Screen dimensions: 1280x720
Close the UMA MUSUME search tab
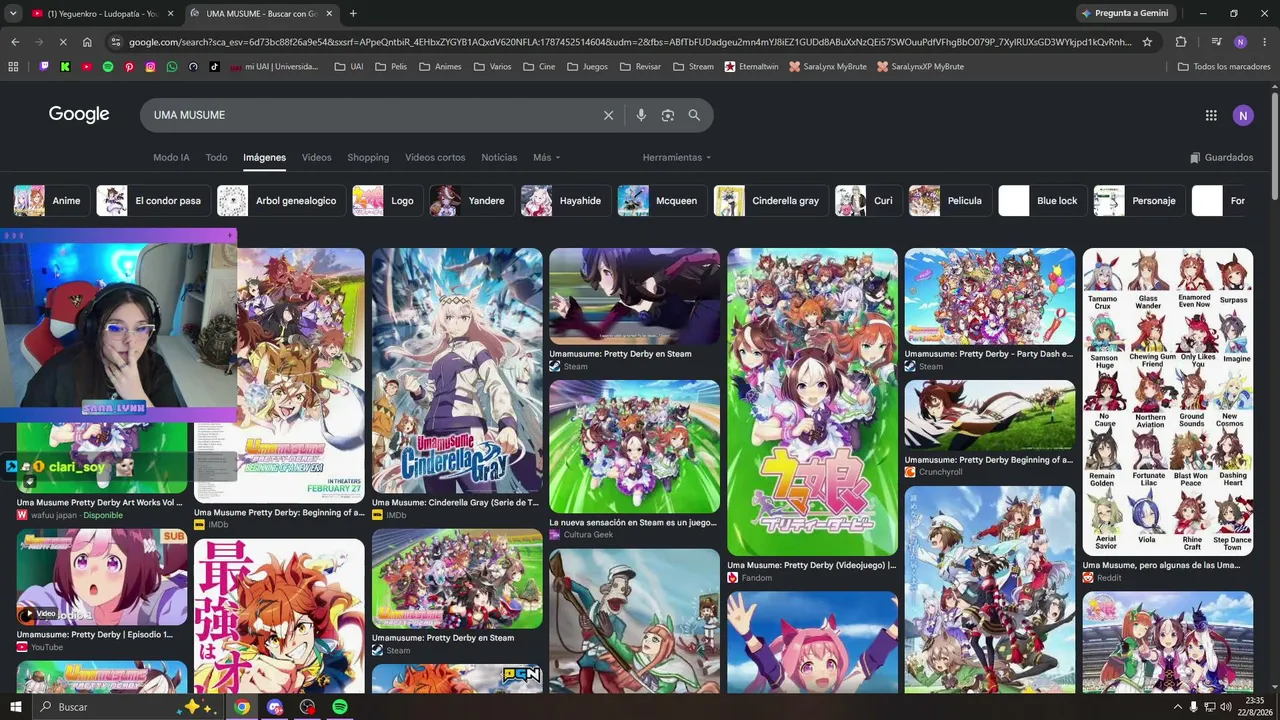click(328, 13)
